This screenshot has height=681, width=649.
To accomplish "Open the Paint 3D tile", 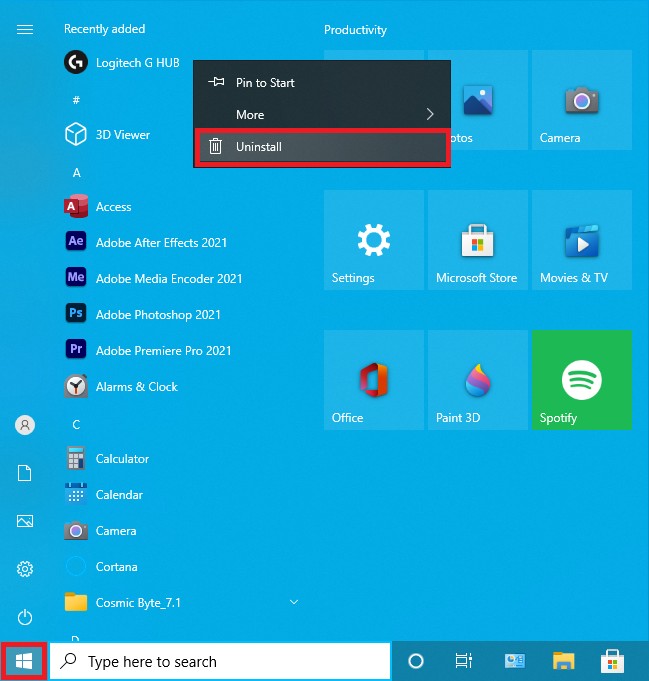I will pos(478,380).
